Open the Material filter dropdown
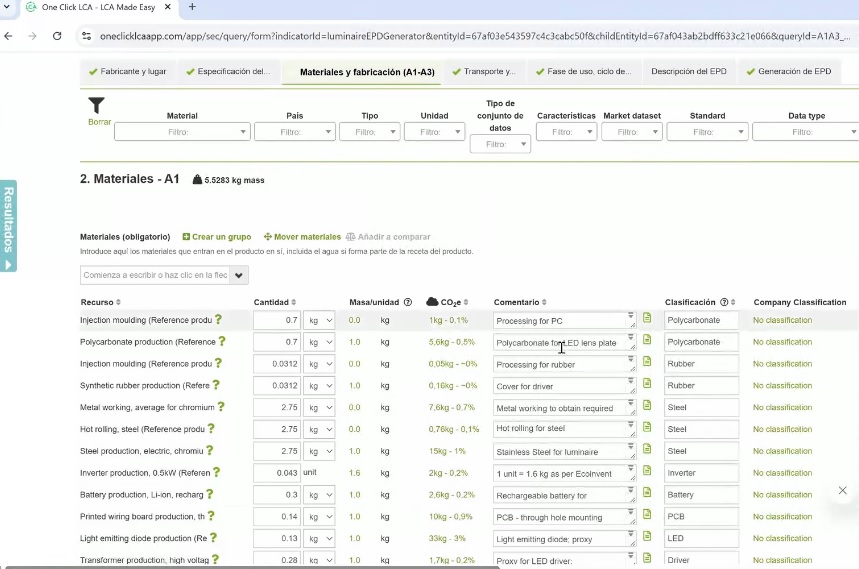Screen dimensions: 859x569 [182, 132]
